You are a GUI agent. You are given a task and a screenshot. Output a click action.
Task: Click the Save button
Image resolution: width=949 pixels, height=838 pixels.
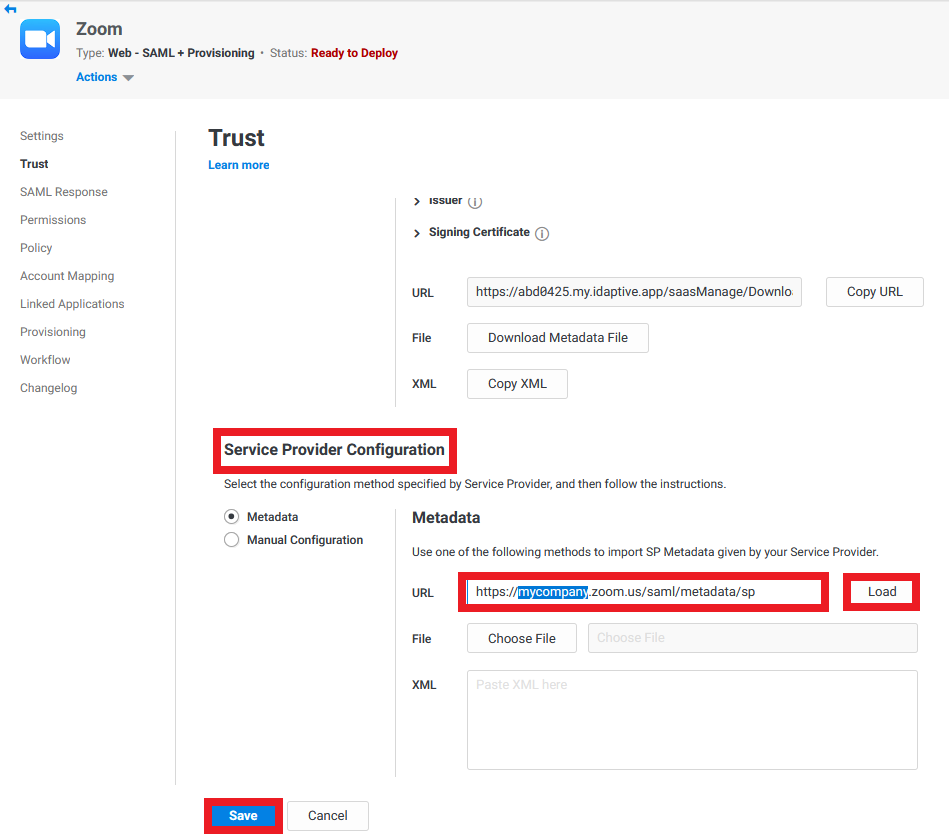(x=243, y=816)
